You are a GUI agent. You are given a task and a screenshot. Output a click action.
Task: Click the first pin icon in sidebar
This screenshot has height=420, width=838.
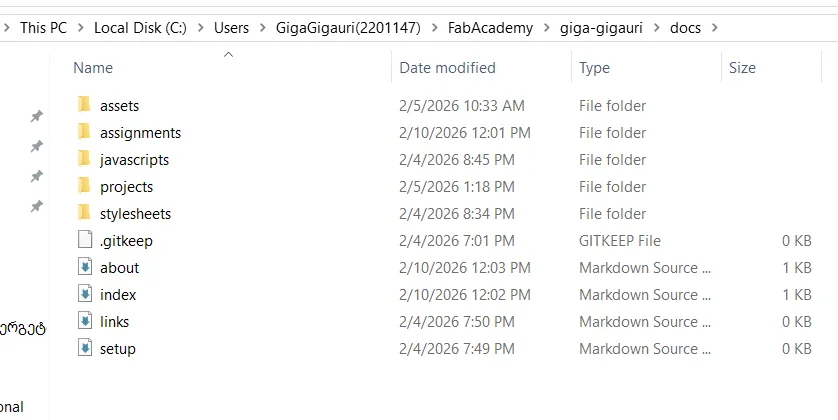37,116
